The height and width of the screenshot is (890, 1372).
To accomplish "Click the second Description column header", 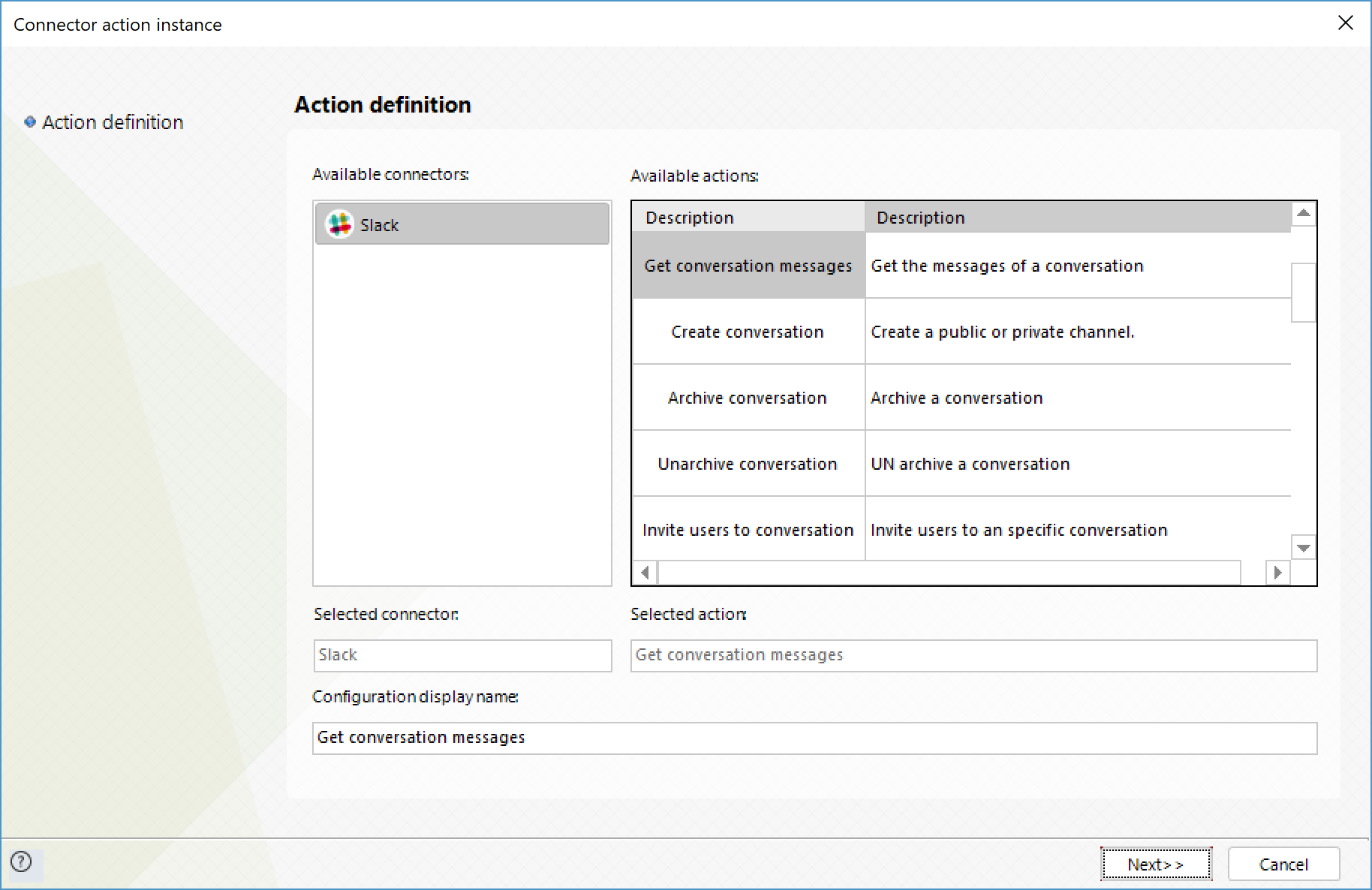I will click(x=1078, y=218).
